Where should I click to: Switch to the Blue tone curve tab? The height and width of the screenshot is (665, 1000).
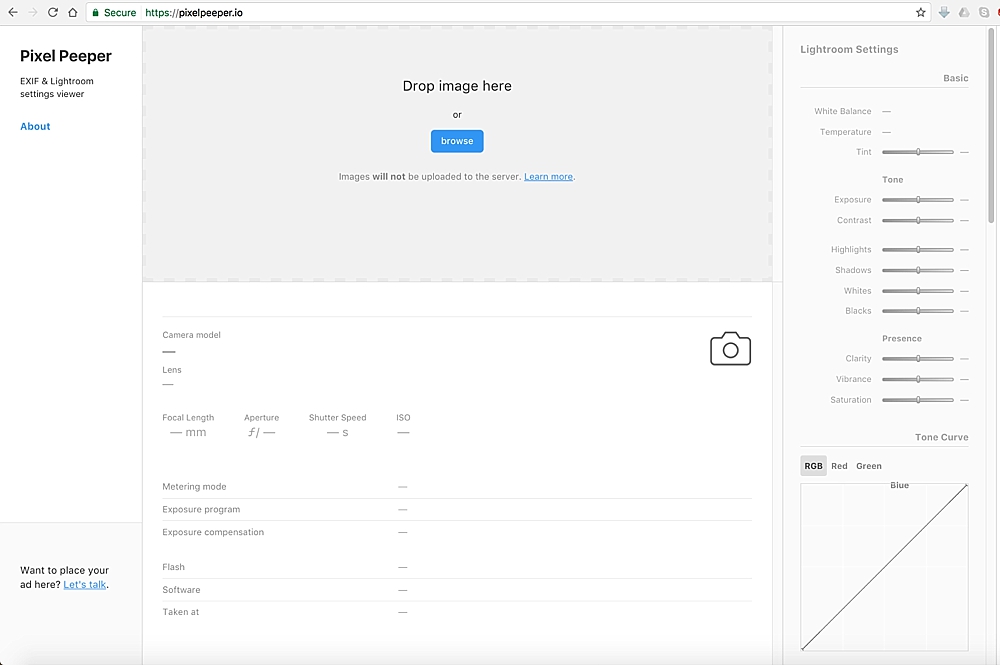899,485
